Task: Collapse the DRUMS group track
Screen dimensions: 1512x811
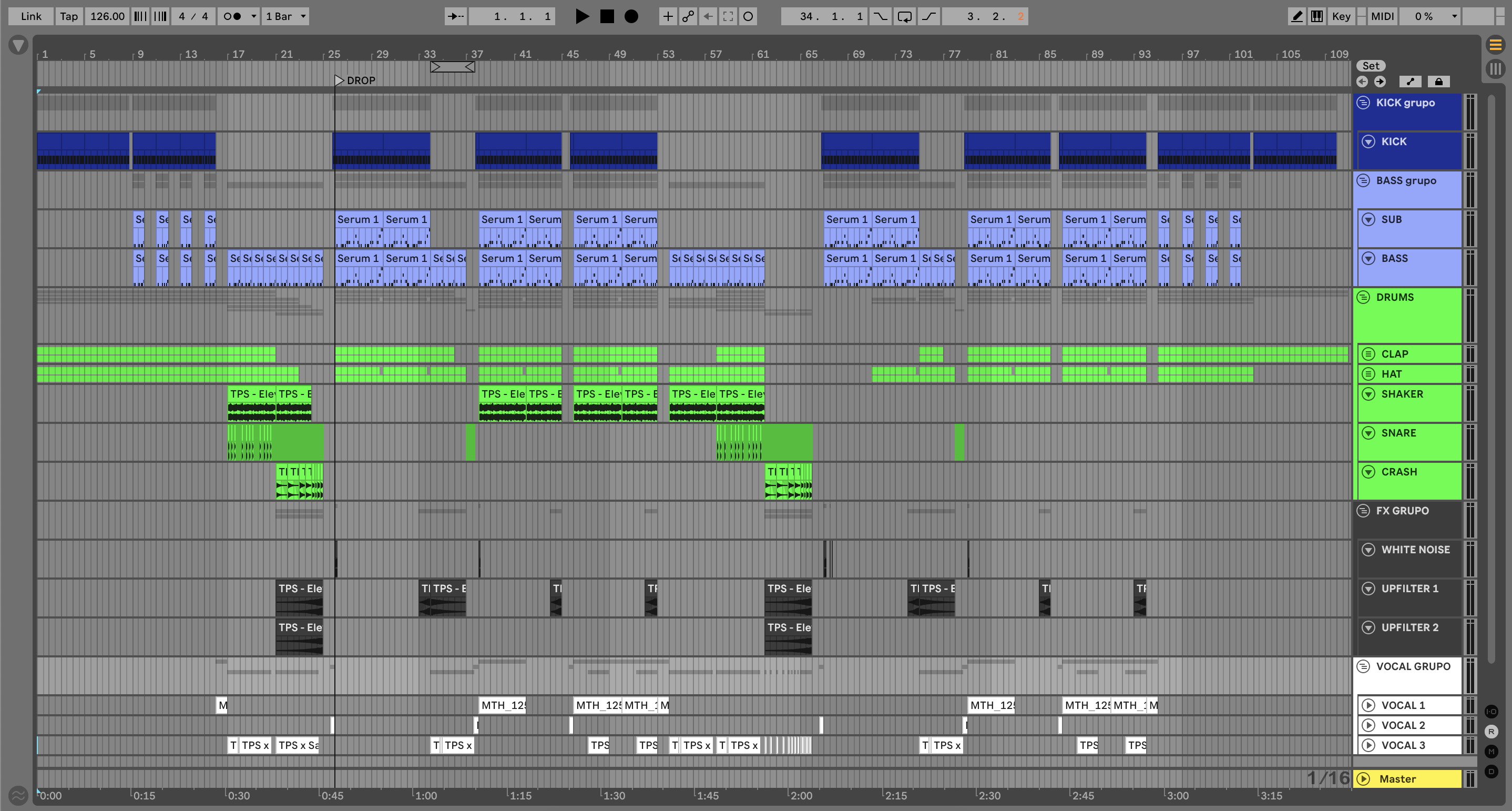Action: [1363, 297]
